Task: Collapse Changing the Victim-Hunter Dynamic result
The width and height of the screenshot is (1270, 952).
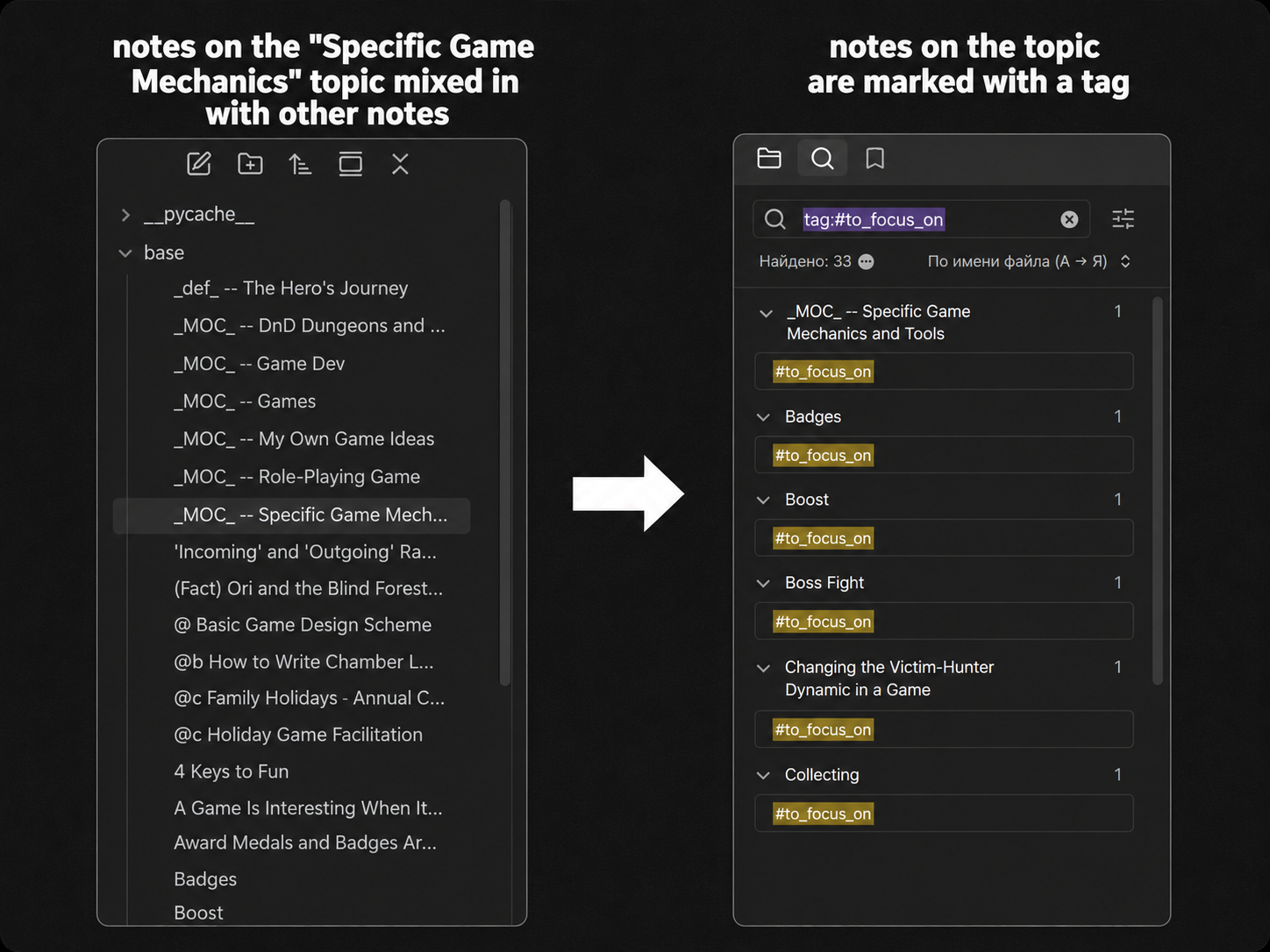Action: (764, 668)
